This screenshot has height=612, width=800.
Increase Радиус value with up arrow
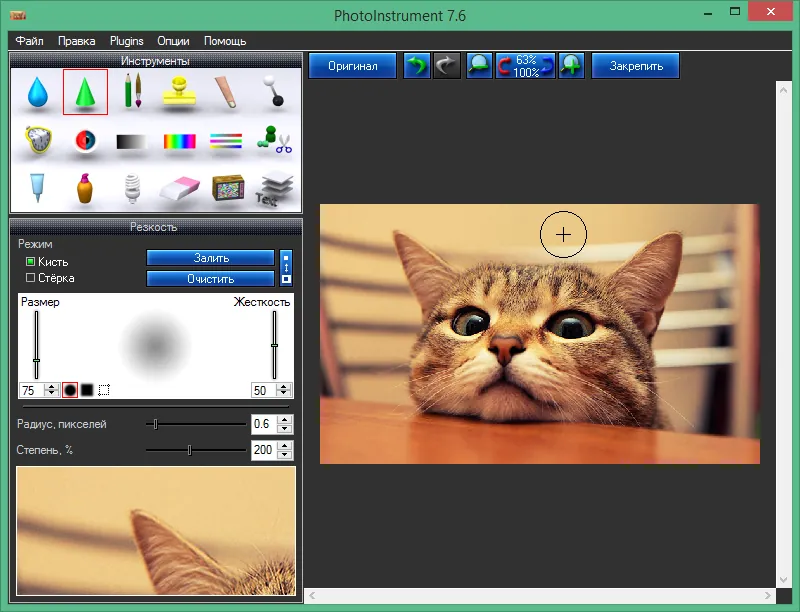pyautogui.click(x=285, y=420)
